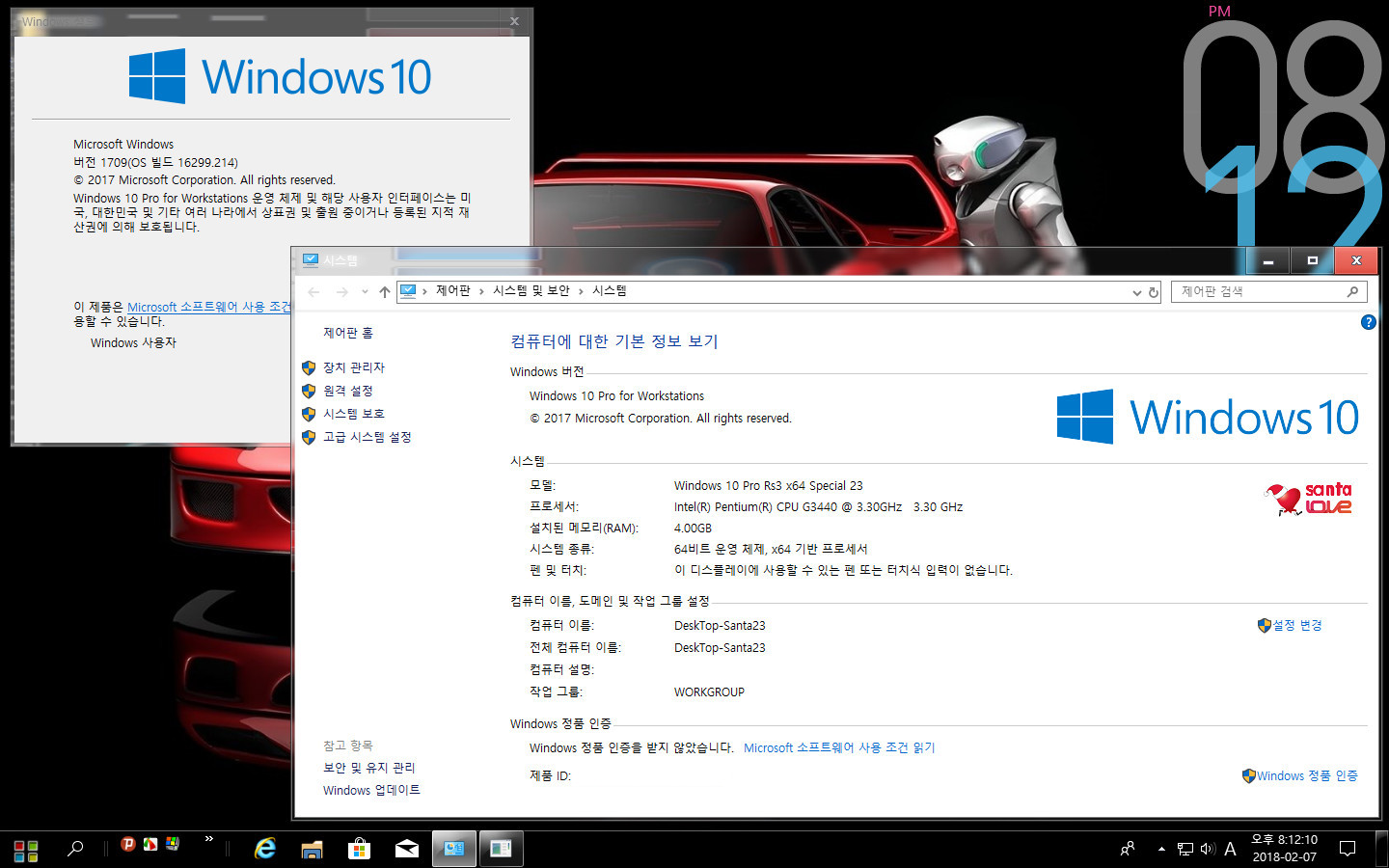Viewport: 1389px width, 868px height.
Task: Click the computer icon in address bar
Action: 408,290
